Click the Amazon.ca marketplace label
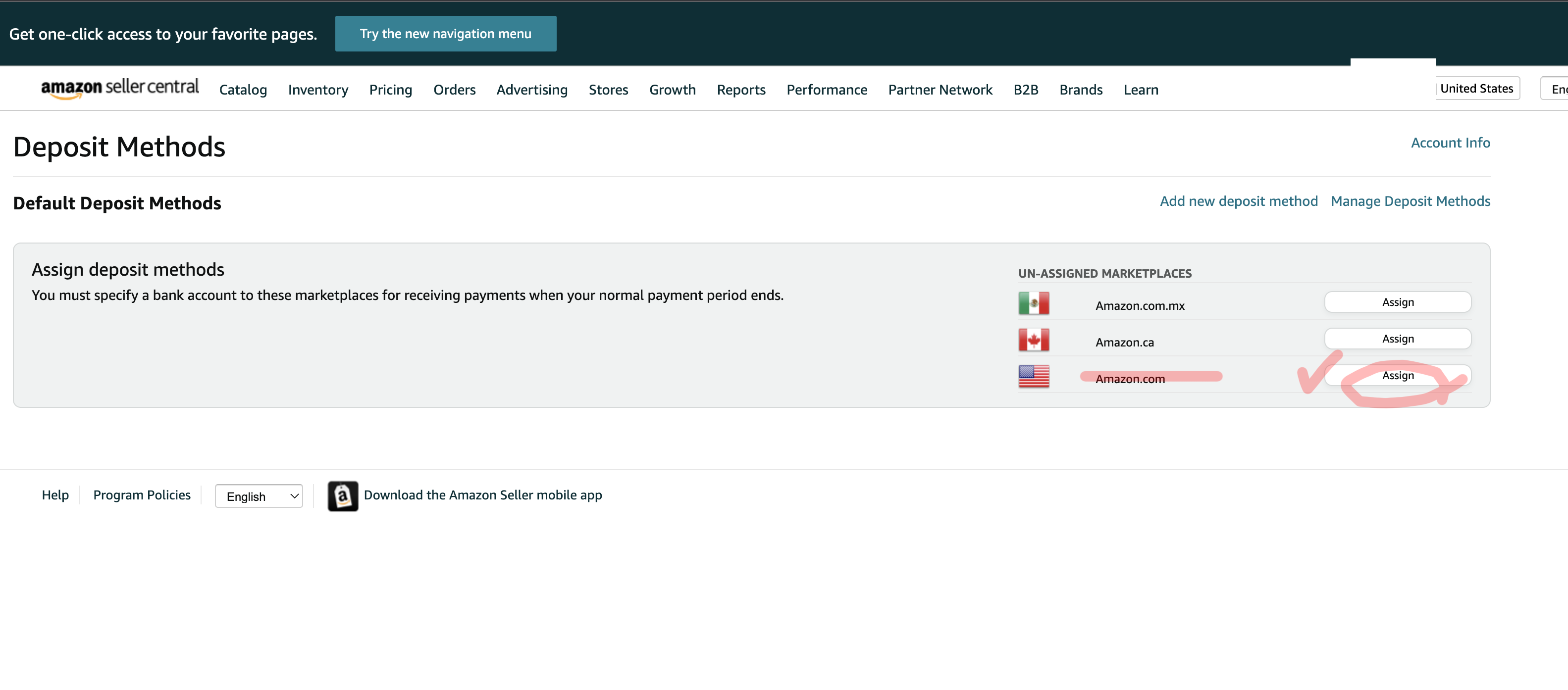This screenshot has height=690, width=1568. 1124,342
